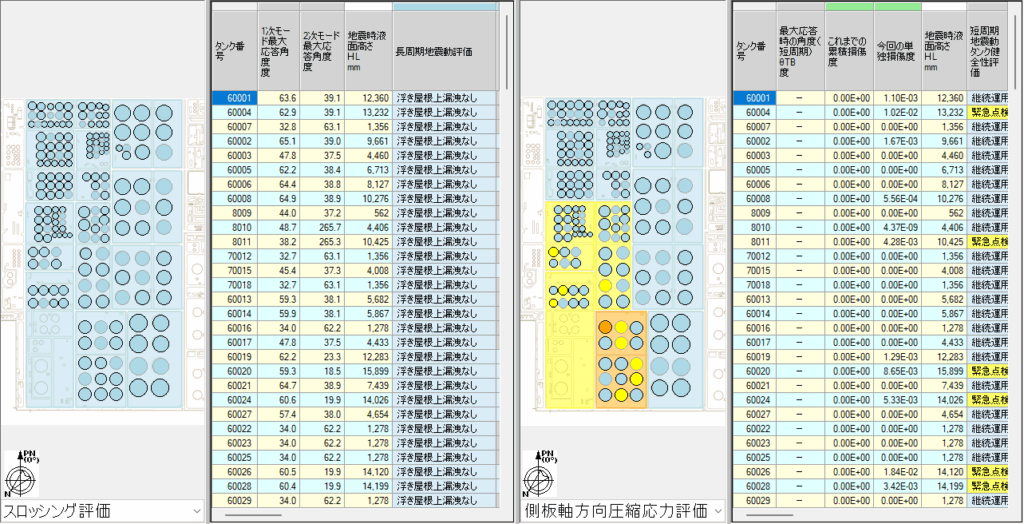Click the left table's horizontal scrollbar
The height and width of the screenshot is (524, 1024).
click(x=255, y=515)
